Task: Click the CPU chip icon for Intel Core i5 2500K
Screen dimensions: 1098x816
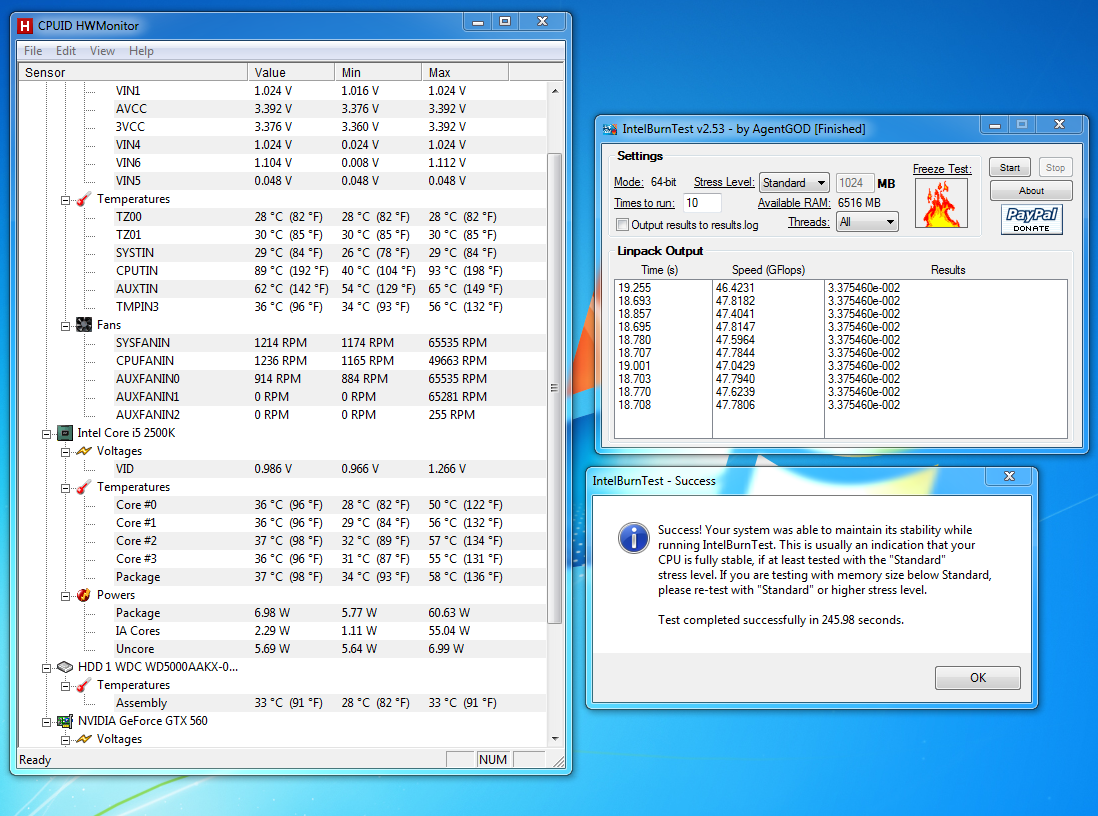Action: (x=65, y=433)
